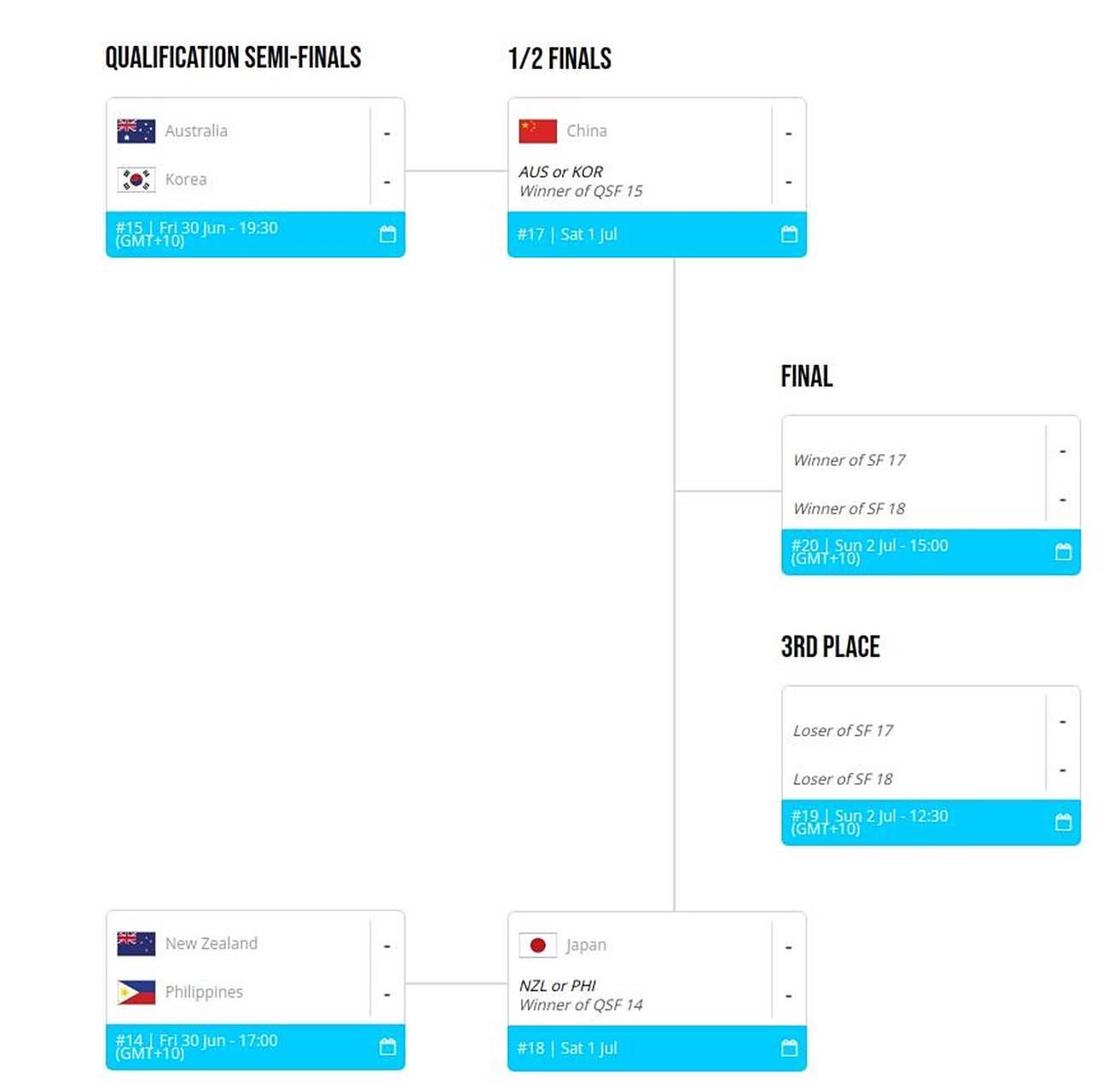Select the Loser of SF 18 entry
Viewport: 1113px width, 1092px height.
[843, 779]
